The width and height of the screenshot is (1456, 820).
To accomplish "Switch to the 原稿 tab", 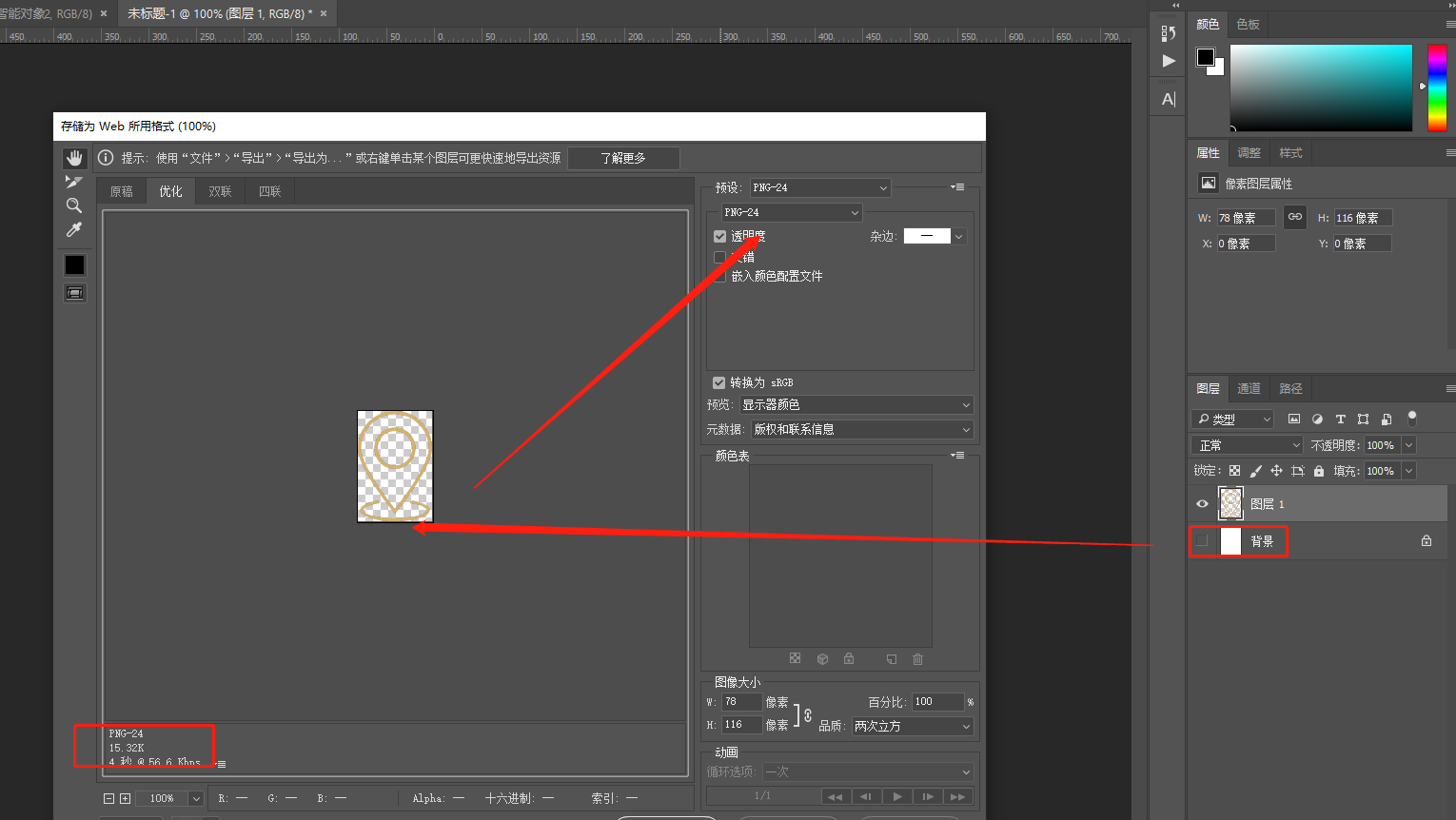I will [x=122, y=191].
